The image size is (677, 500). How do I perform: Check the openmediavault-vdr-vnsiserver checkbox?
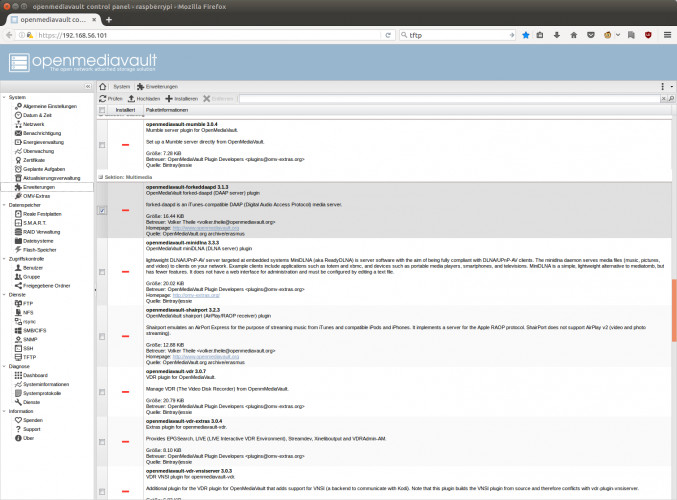(x=102, y=492)
